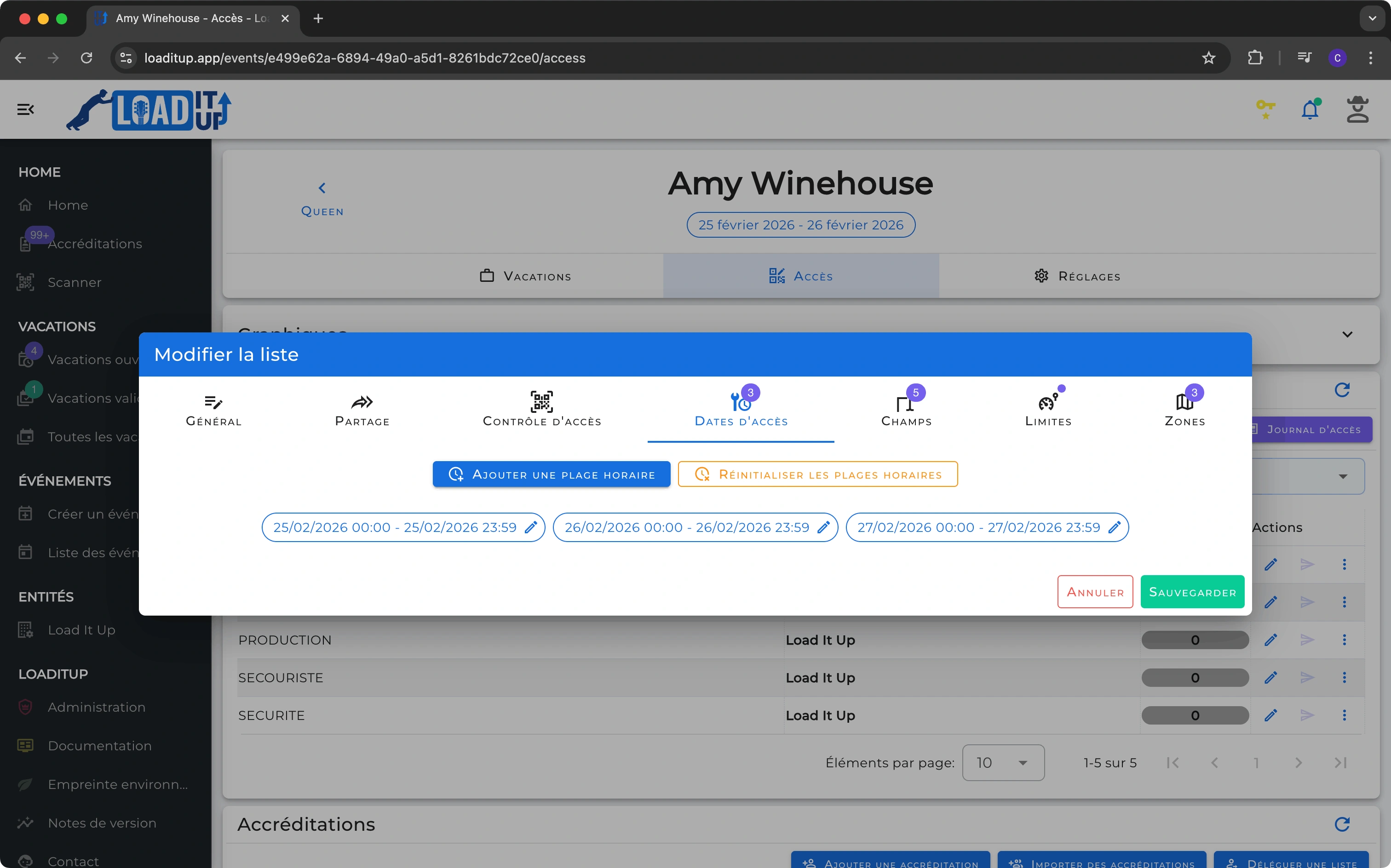1391x868 pixels.
Task: Open more options for PRODUCTION row
Action: pos(1344,640)
